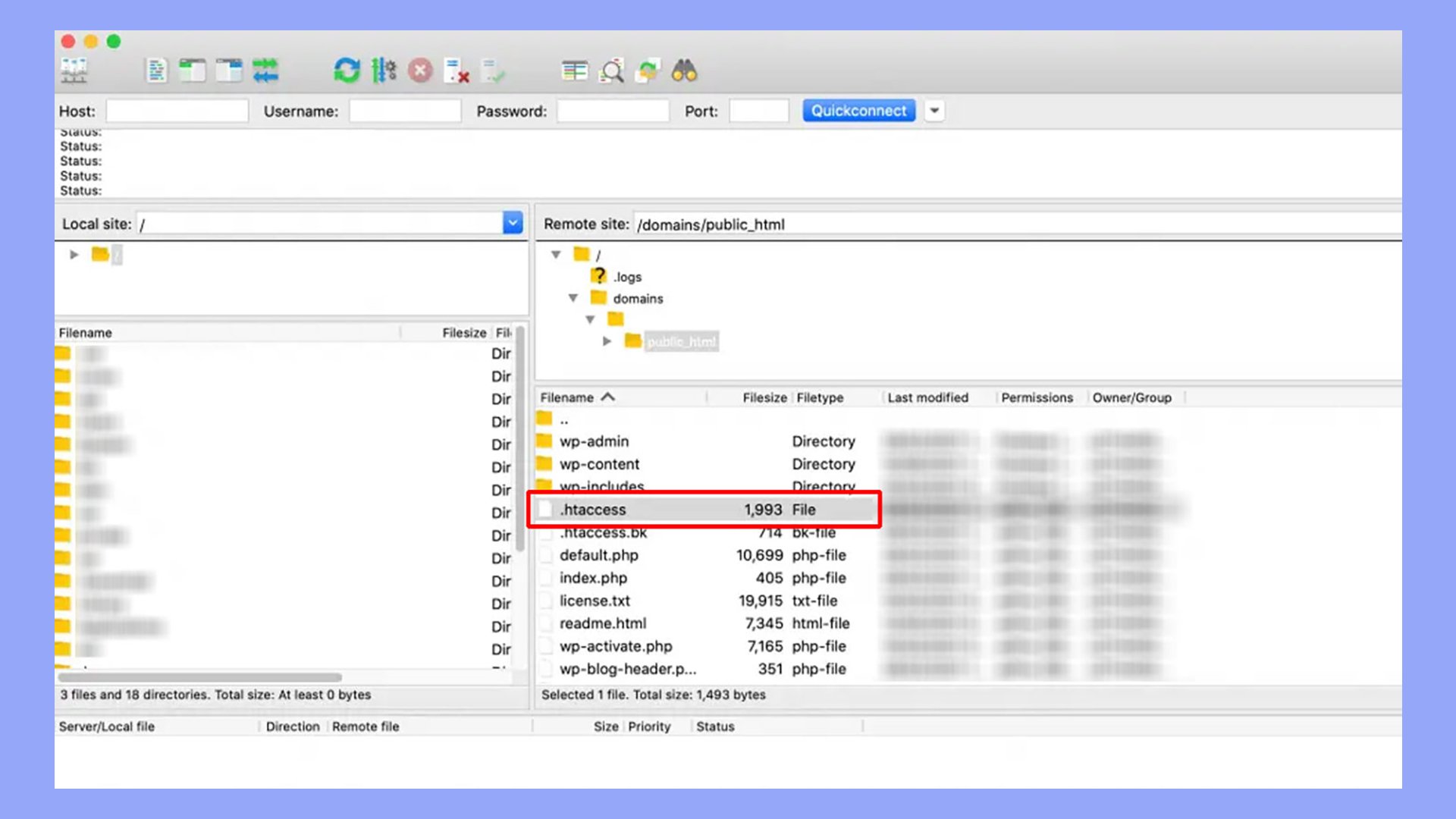Open the Site Manager icon
Image resolution: width=1456 pixels, height=819 pixels.
tap(74, 71)
